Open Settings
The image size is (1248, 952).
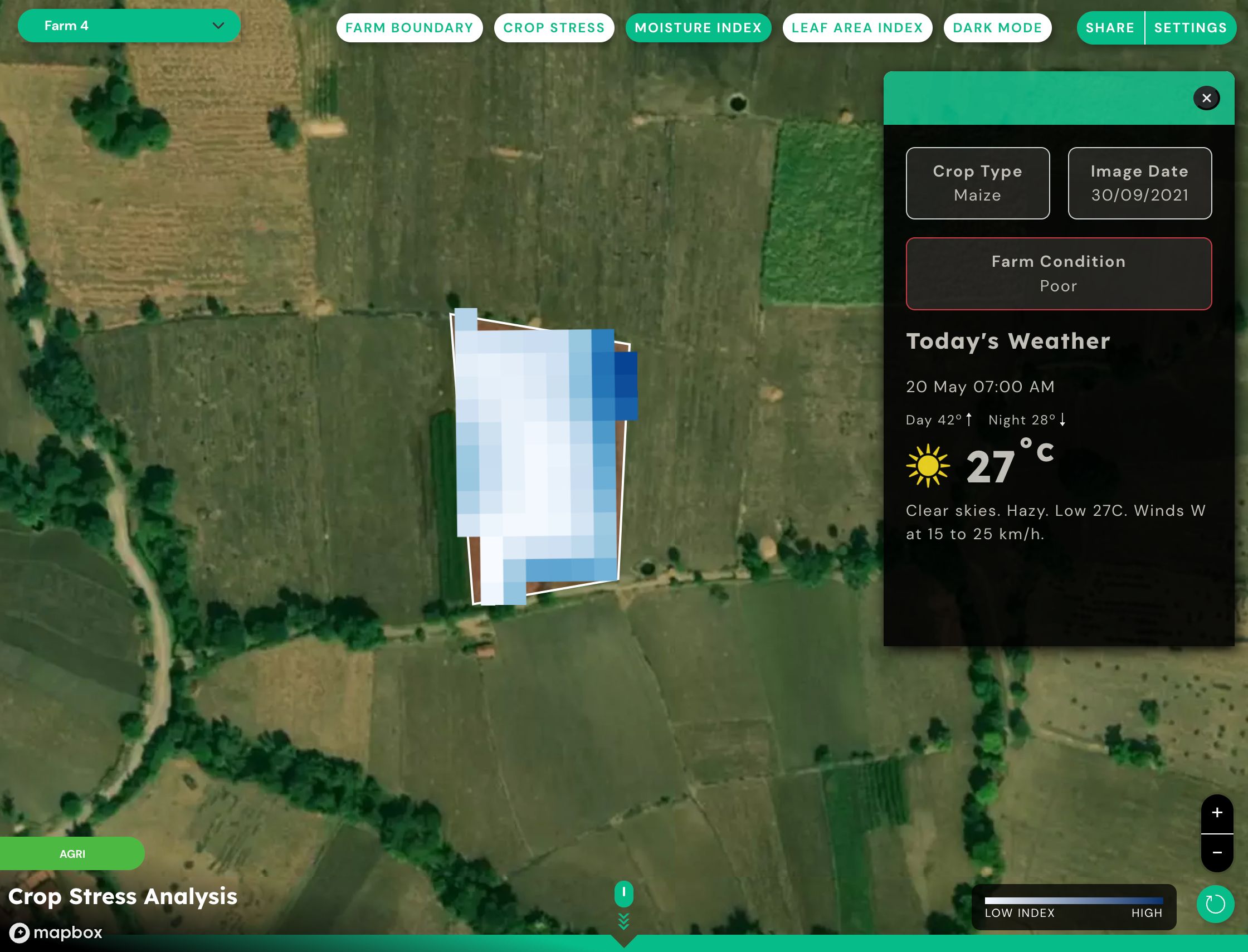coord(1190,28)
